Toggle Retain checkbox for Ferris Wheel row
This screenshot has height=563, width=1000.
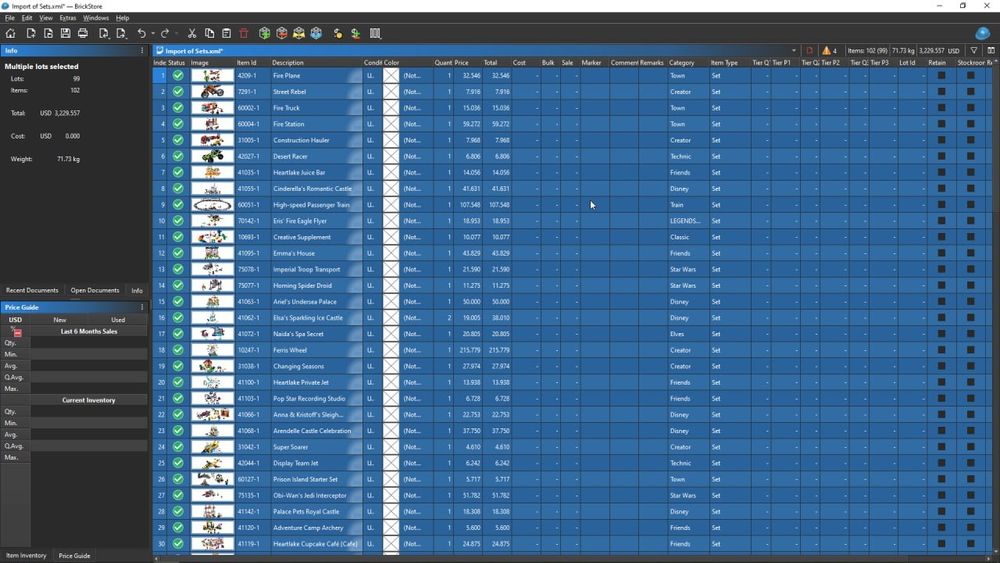click(x=941, y=350)
